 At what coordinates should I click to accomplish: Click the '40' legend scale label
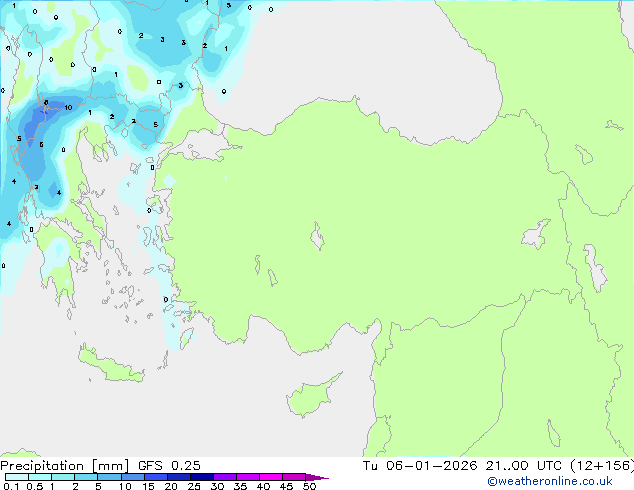coord(264,486)
